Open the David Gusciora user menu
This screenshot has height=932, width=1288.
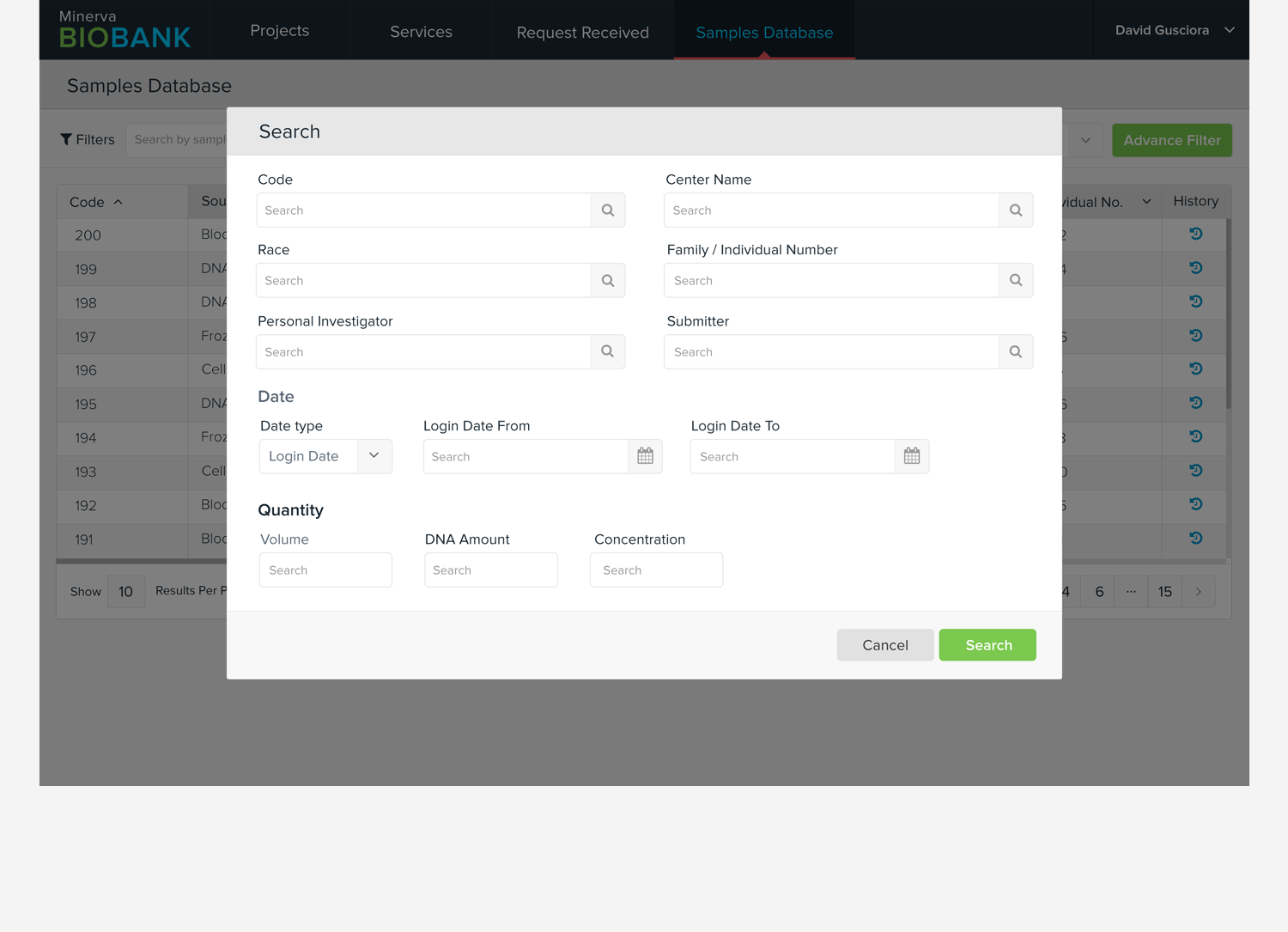1174,30
